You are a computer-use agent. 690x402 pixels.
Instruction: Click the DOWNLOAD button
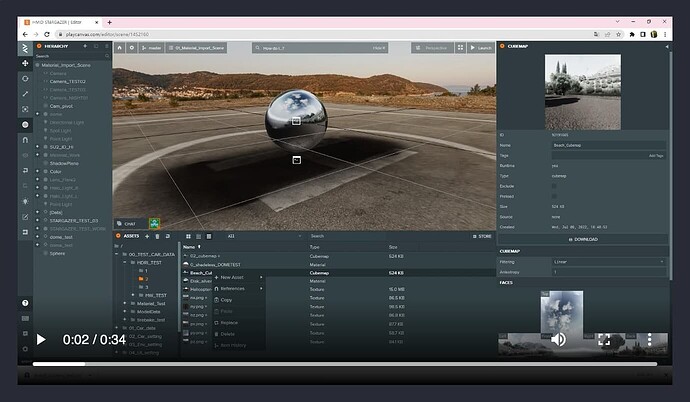click(x=586, y=239)
